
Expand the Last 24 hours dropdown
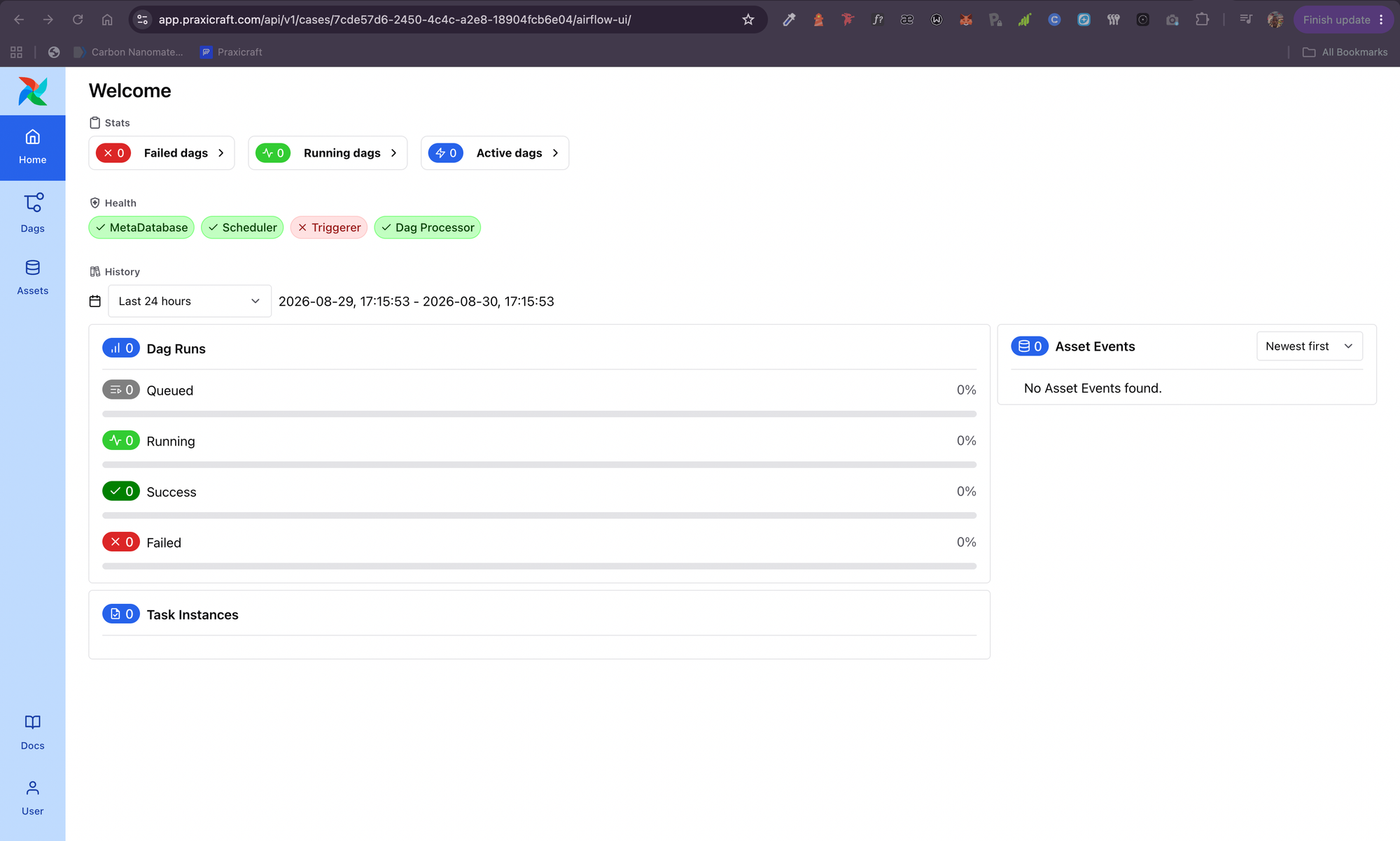(x=190, y=301)
